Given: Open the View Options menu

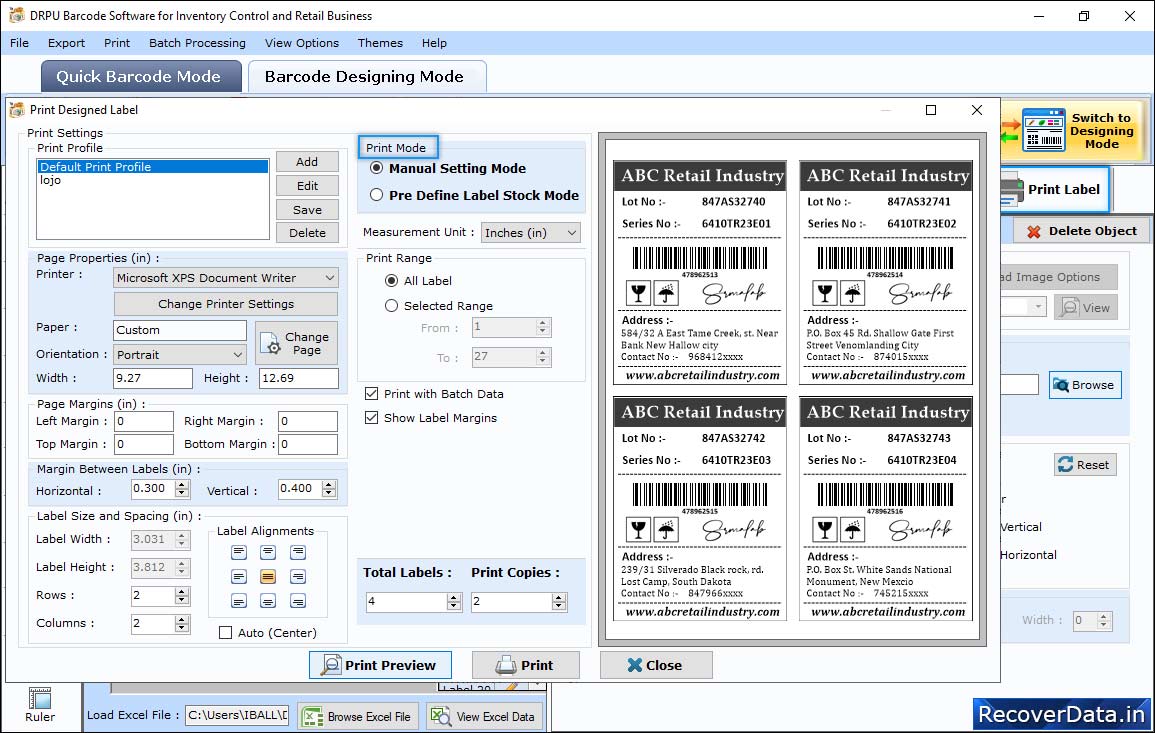Looking at the screenshot, I should point(302,43).
